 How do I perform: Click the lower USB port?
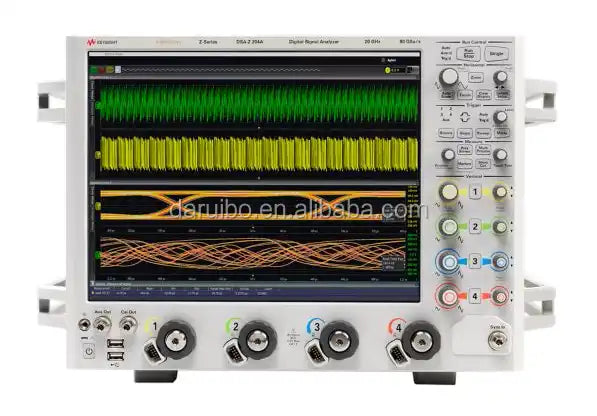point(115,357)
